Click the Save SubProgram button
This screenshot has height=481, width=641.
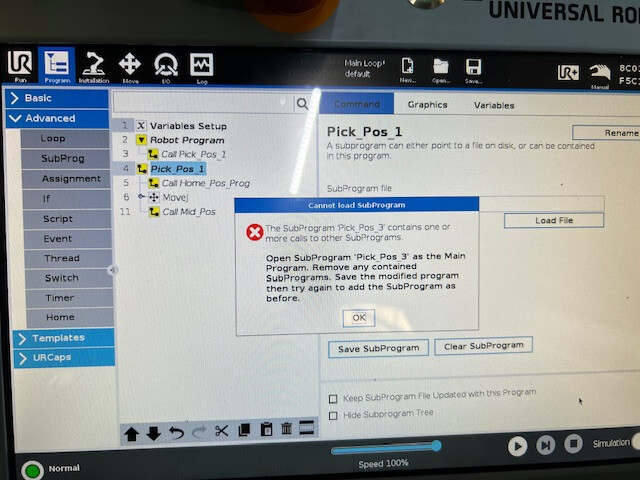[379, 348]
